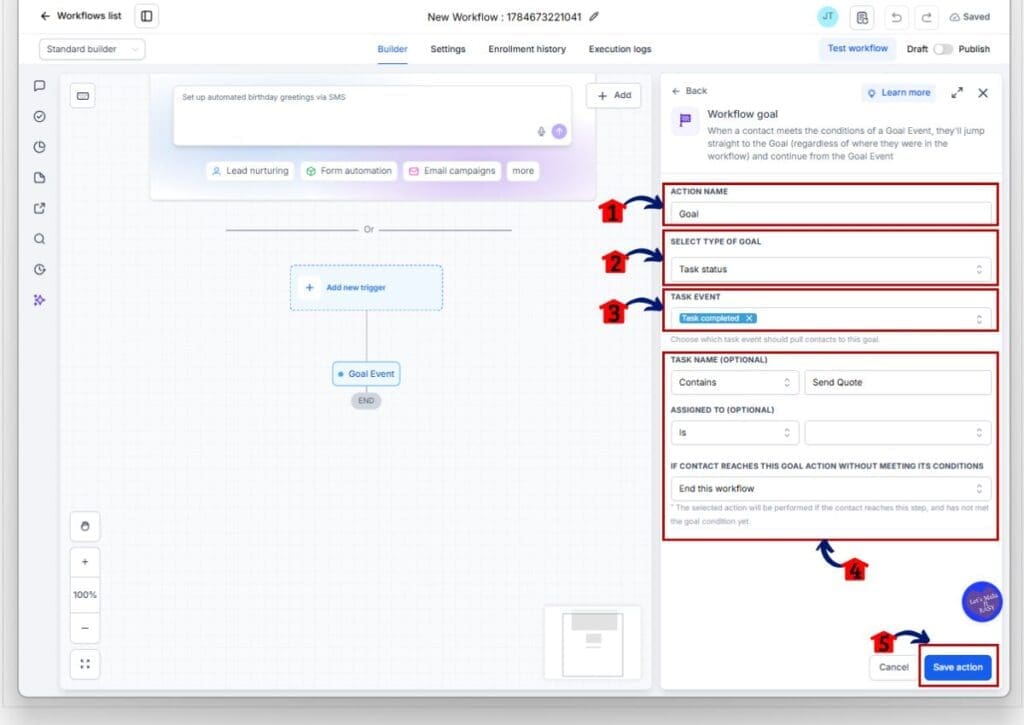Open the sticky note sidebar icon

click(x=40, y=178)
